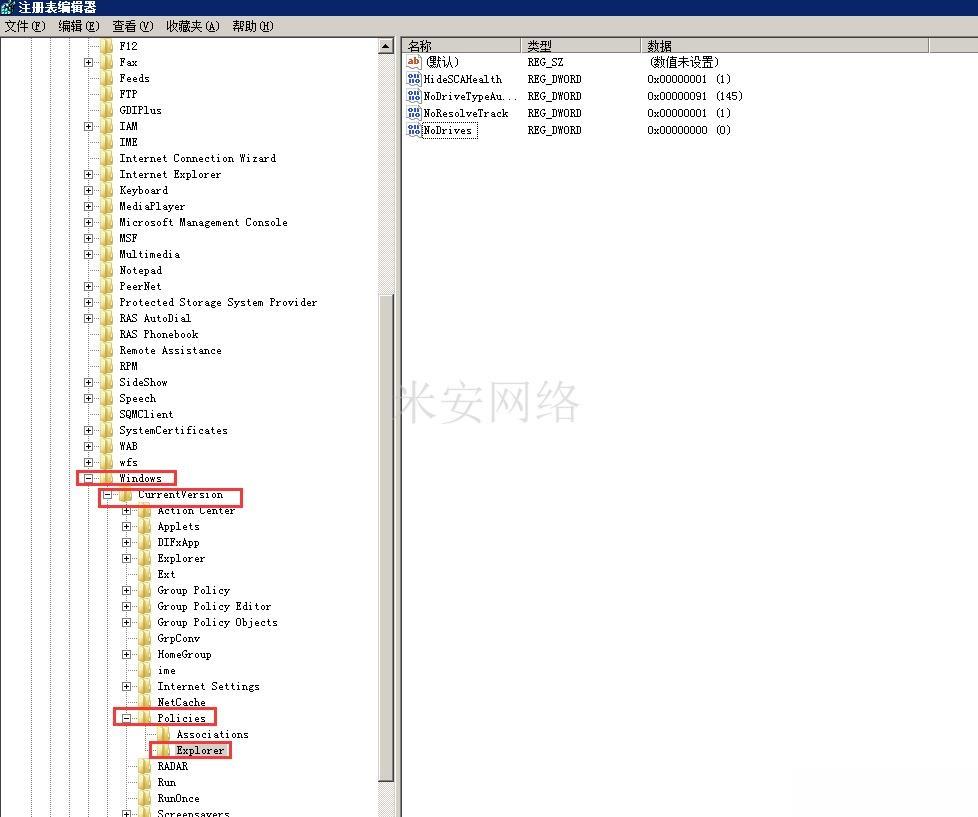Click the (数值未设置) data value
978x817 pixels.
[684, 62]
